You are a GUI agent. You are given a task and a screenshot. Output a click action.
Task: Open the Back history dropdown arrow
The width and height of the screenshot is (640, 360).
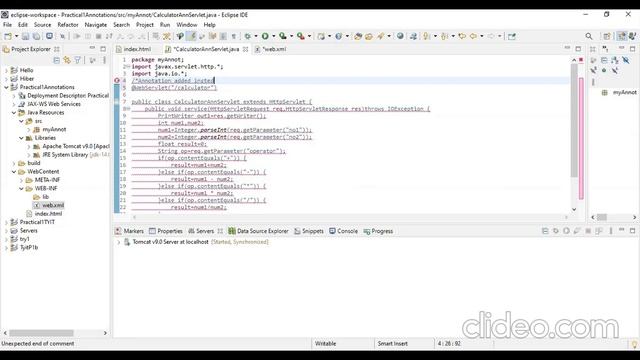tap(482, 36)
